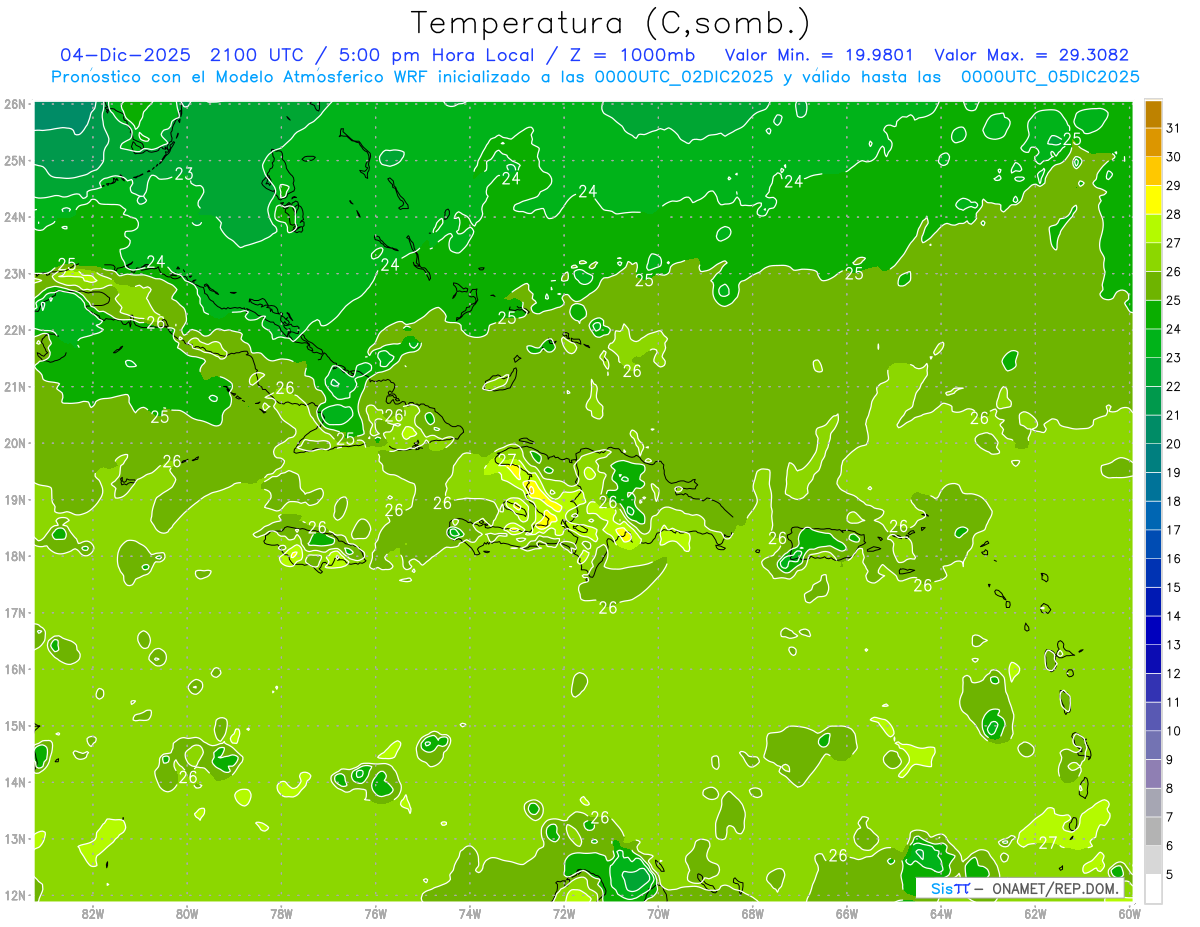Click the 72W longitude axis label

pos(563,912)
